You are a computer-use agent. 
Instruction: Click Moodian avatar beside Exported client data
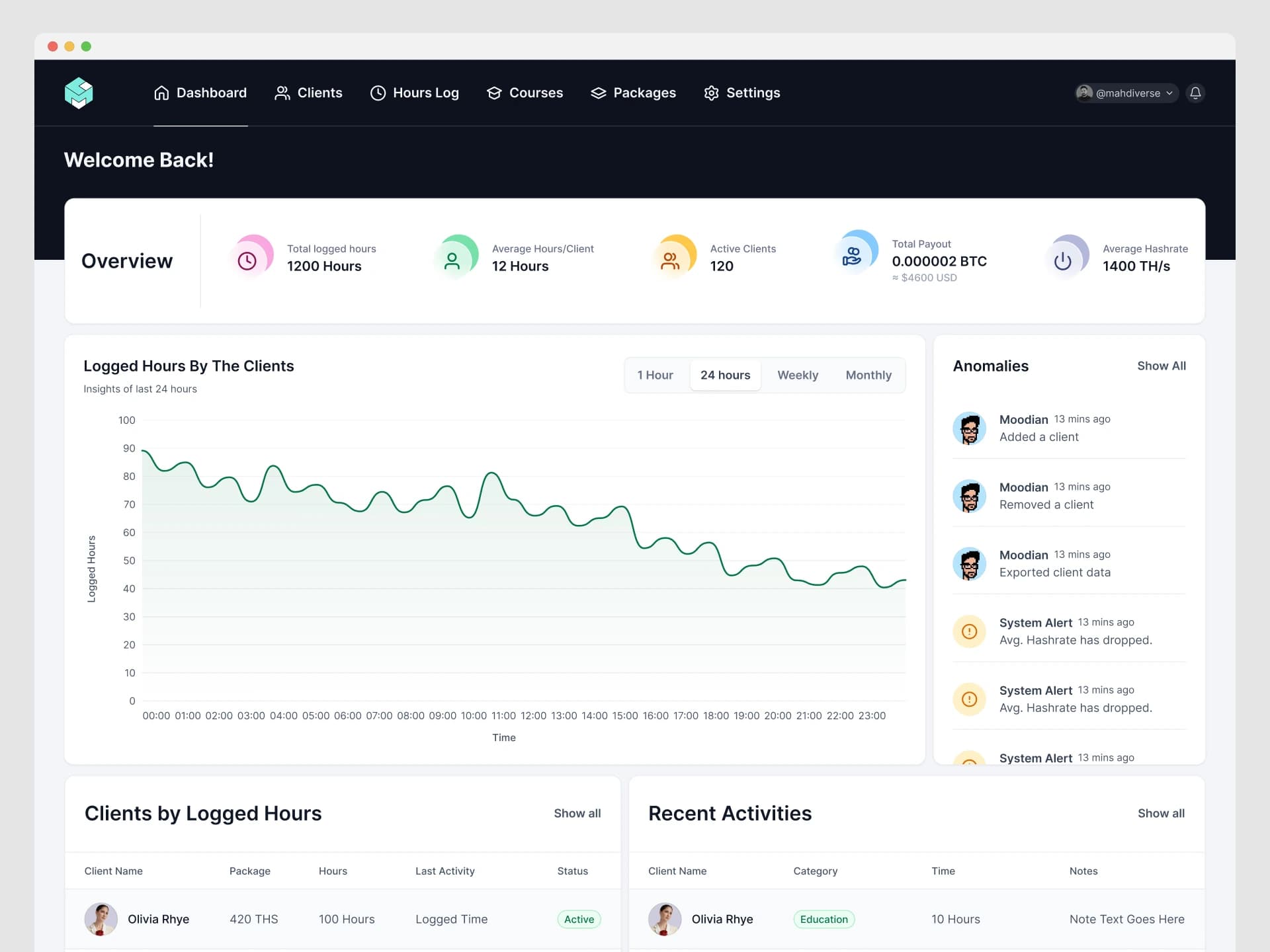click(970, 564)
